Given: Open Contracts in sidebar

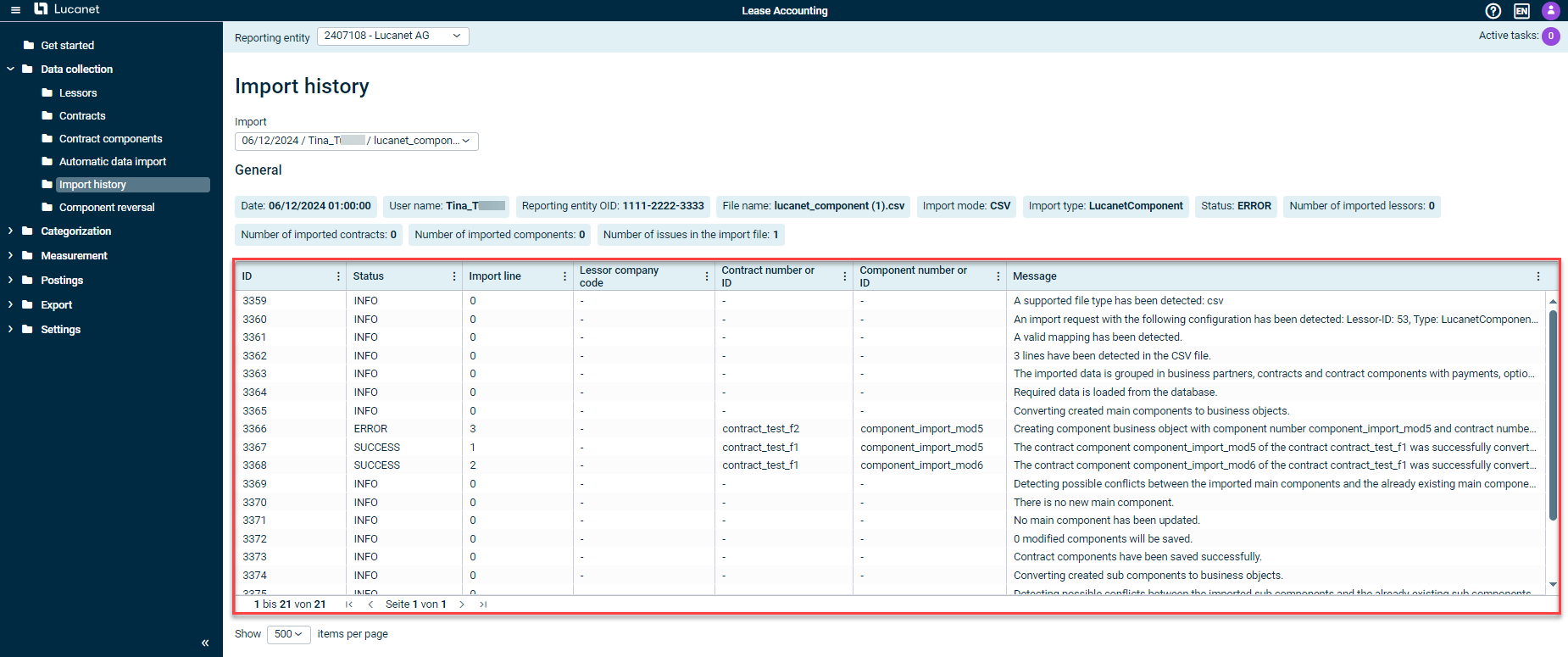Looking at the screenshot, I should tap(82, 115).
